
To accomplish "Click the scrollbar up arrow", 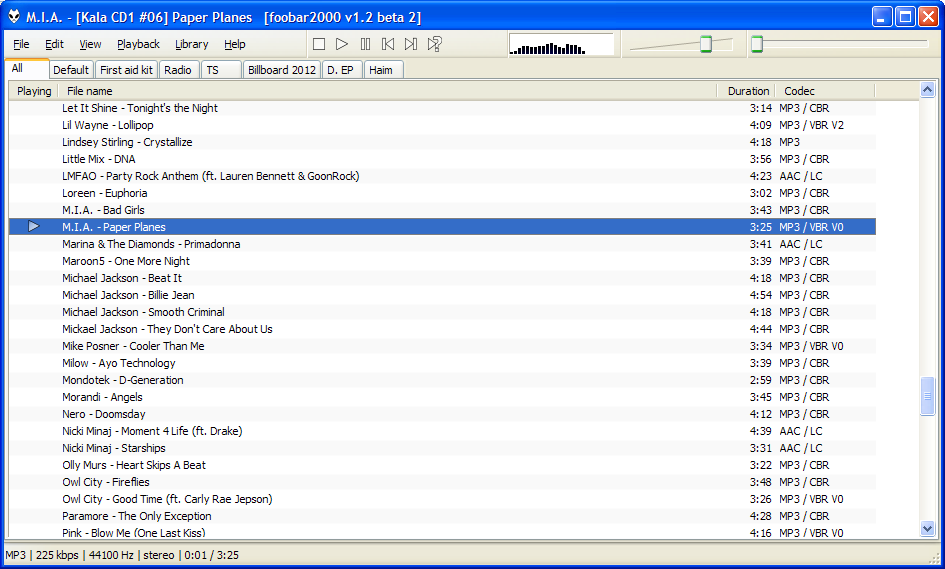I will 928,90.
